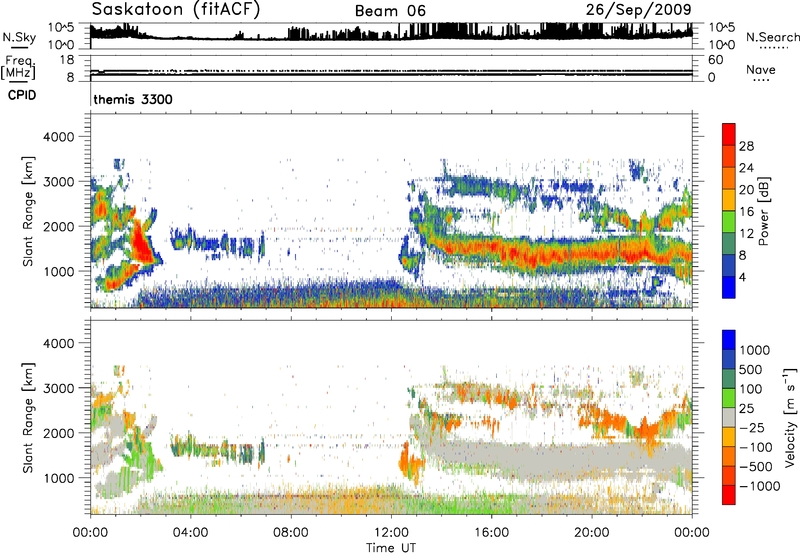Click the 'N.Sky' legend label
This screenshot has height=554, width=800.
coord(19,37)
